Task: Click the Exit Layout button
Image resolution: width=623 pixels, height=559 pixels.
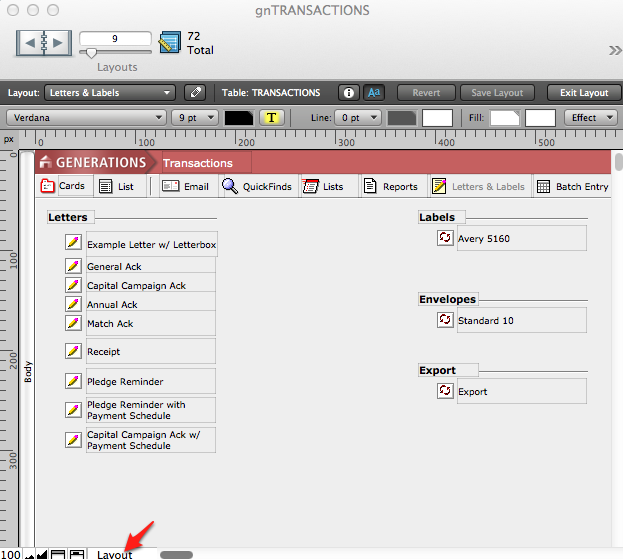Action: coord(584,93)
